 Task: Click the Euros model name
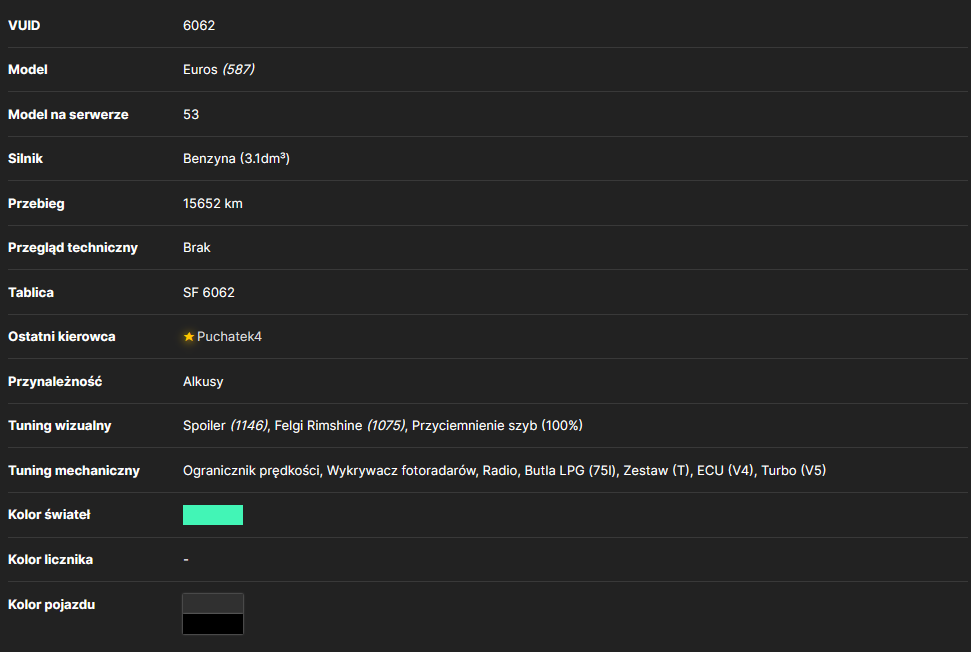coord(200,69)
